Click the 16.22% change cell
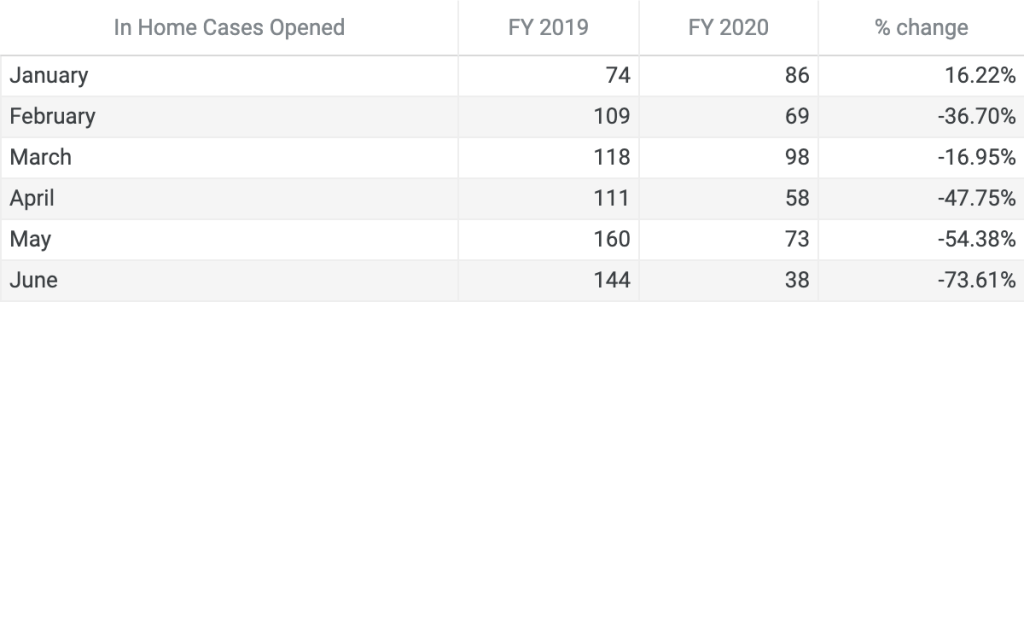1024x633 pixels. [x=980, y=76]
